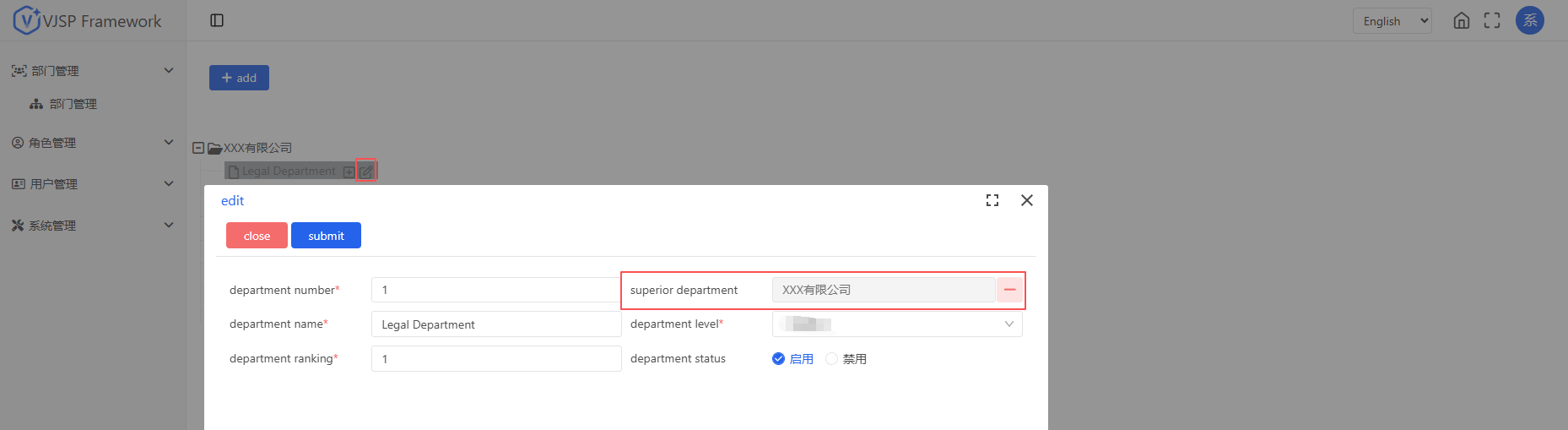Collapse the XXX有限公司 tree node
Image resolution: width=1568 pixels, height=430 pixels.
(198, 148)
